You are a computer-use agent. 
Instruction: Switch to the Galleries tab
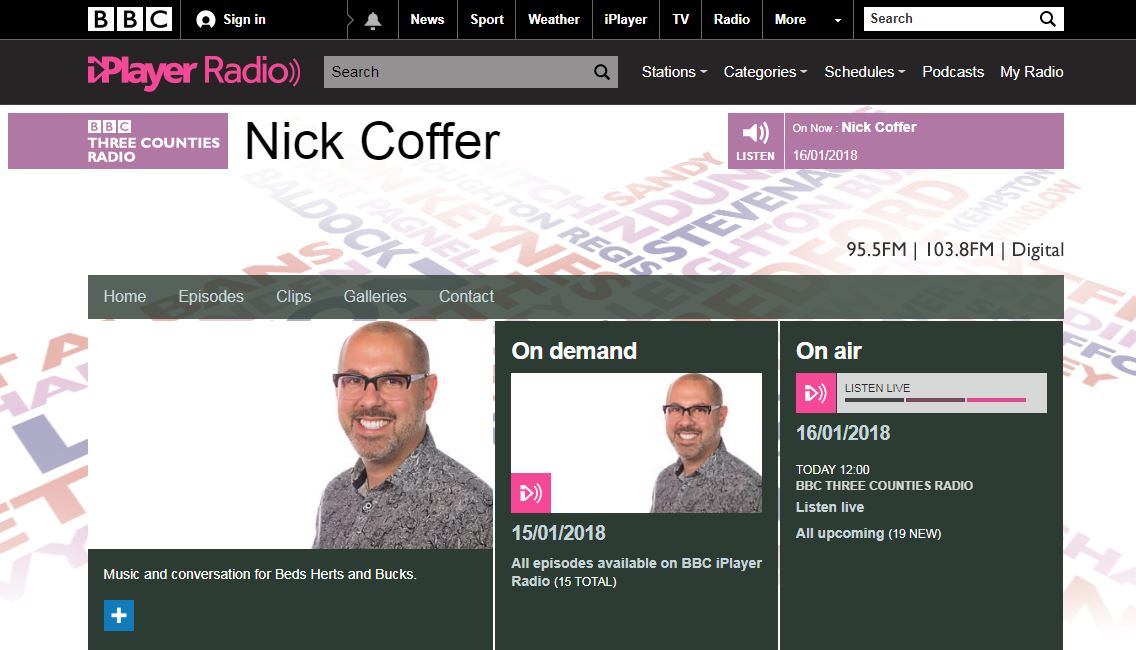pyautogui.click(x=375, y=296)
